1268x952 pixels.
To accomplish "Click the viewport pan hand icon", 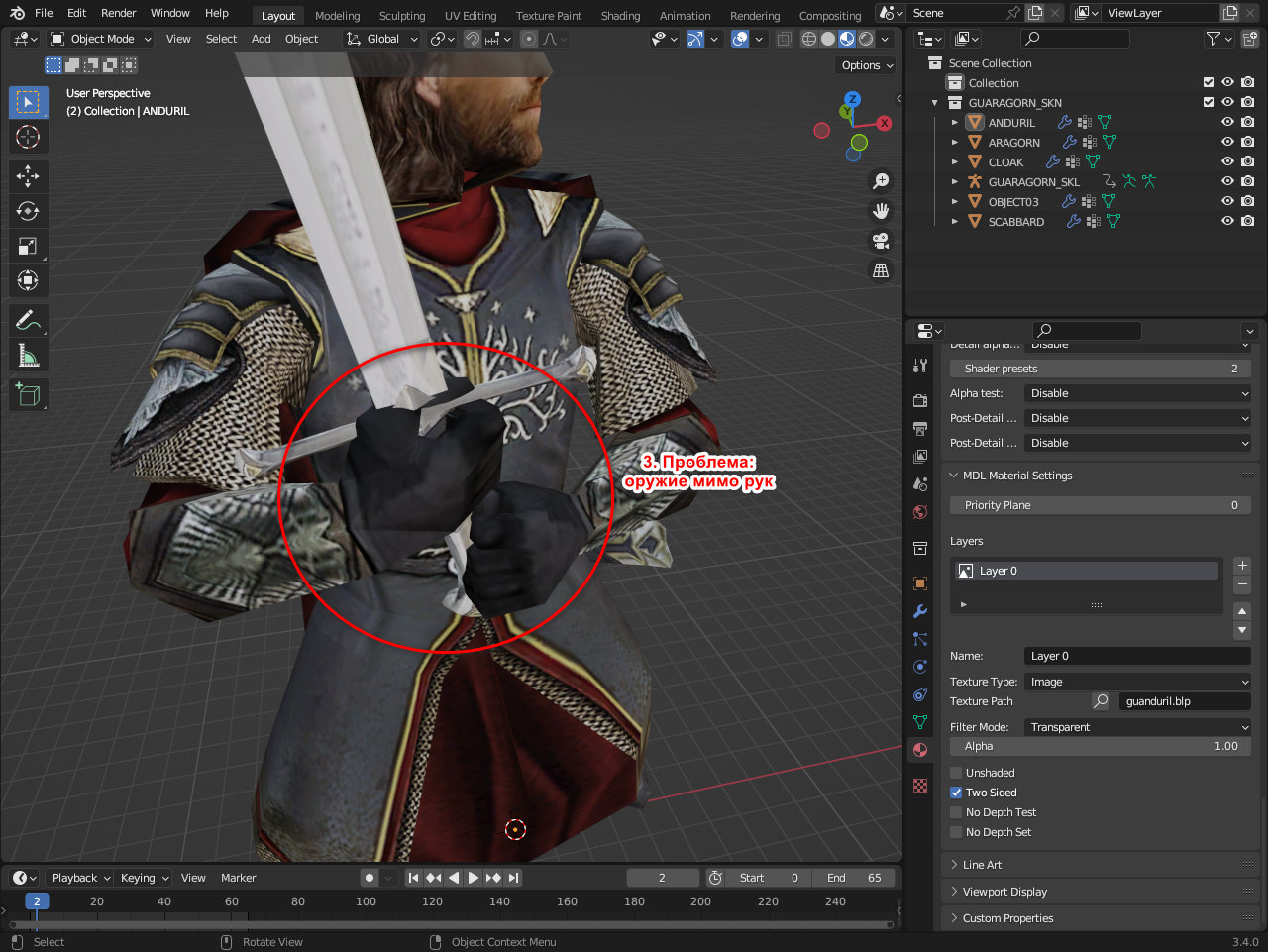I will [x=880, y=211].
